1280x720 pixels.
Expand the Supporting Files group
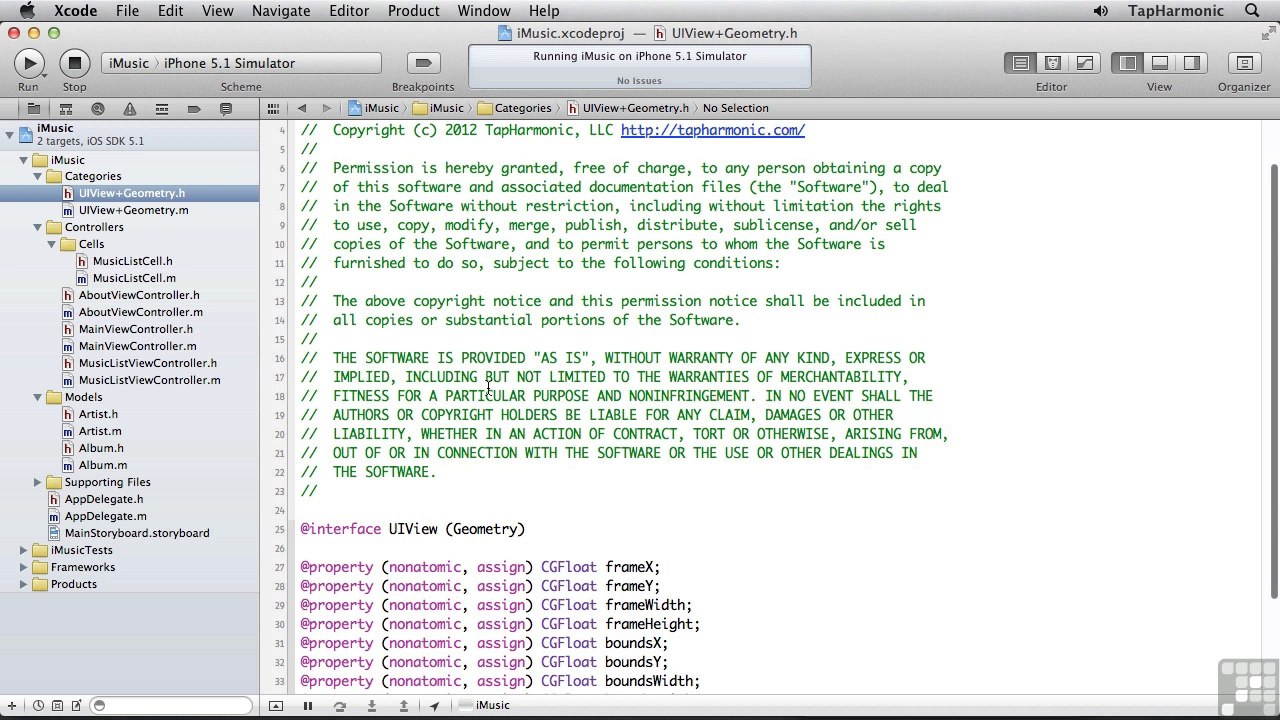pyautogui.click(x=37, y=482)
